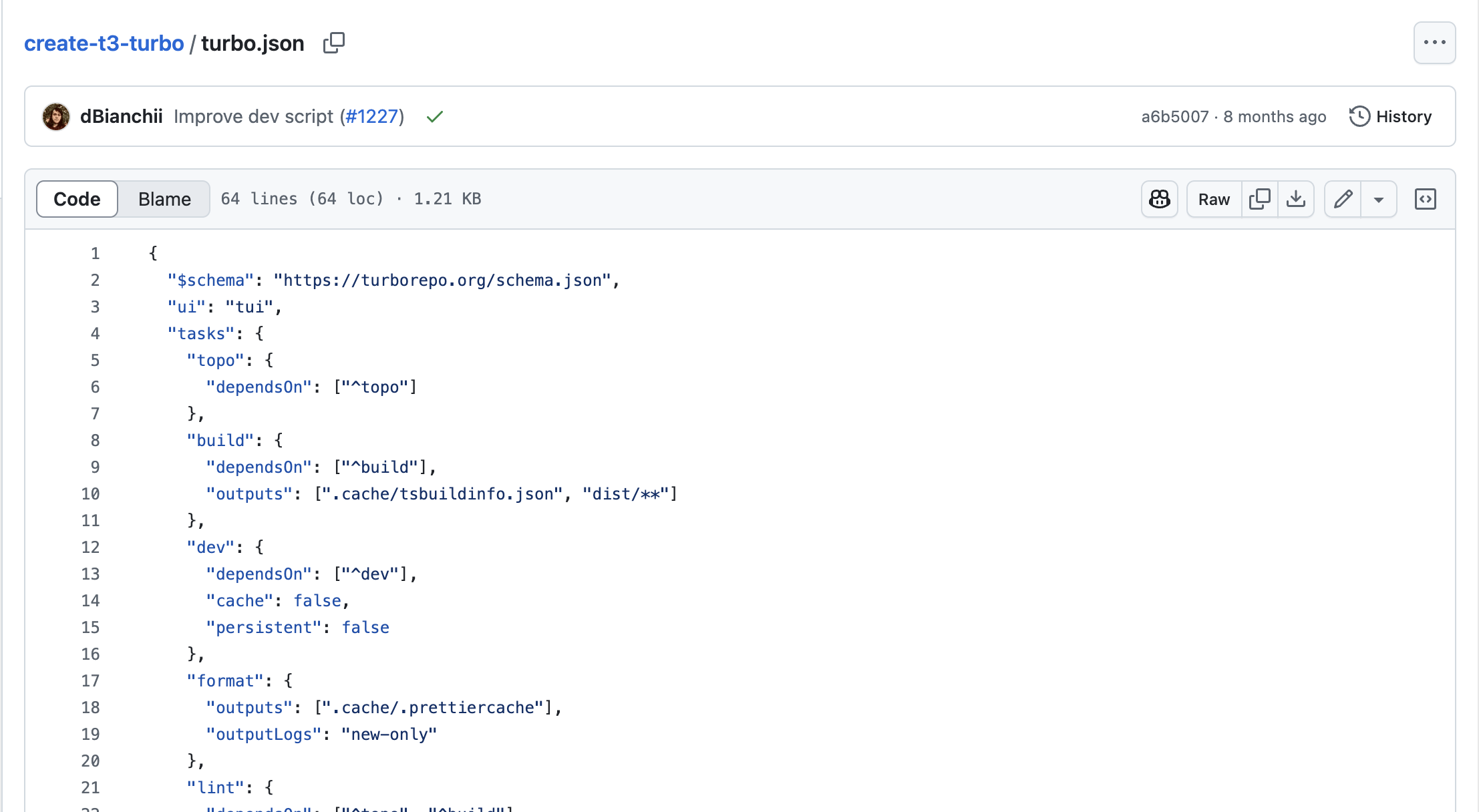Open Copilot chat icon button
The height and width of the screenshot is (812, 1479).
(x=1159, y=199)
